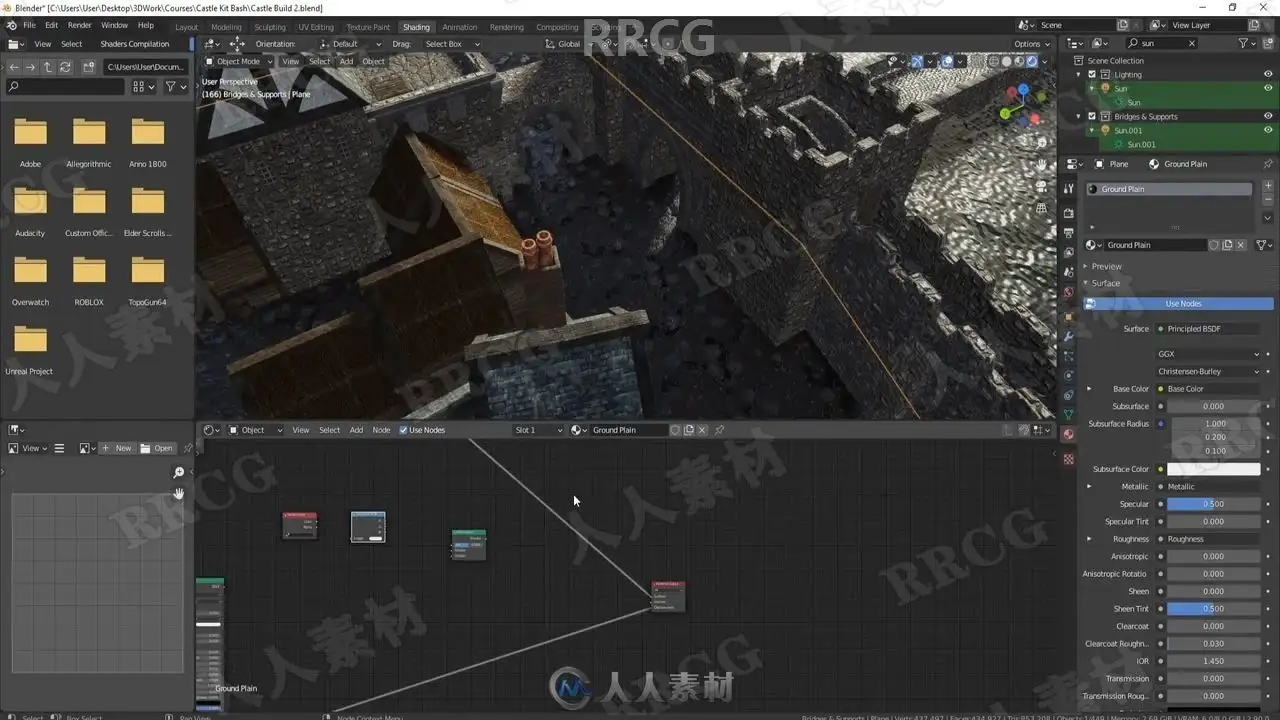Click the pan hand icon in 3D viewport
Viewport: 1280px width, 720px height.
coord(1041,165)
